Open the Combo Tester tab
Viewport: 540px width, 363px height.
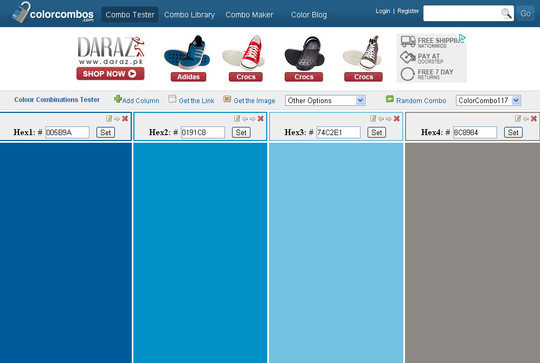click(130, 15)
